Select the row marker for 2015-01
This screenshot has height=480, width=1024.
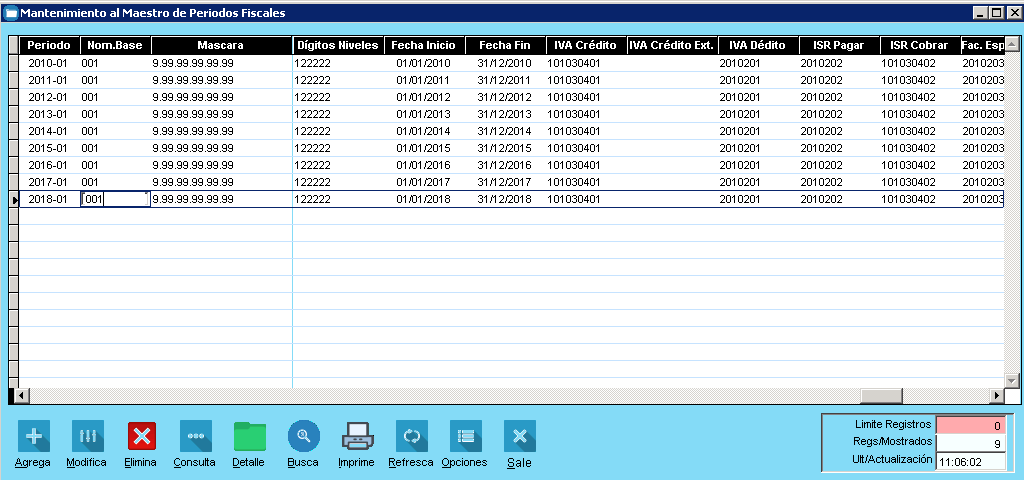(14, 148)
